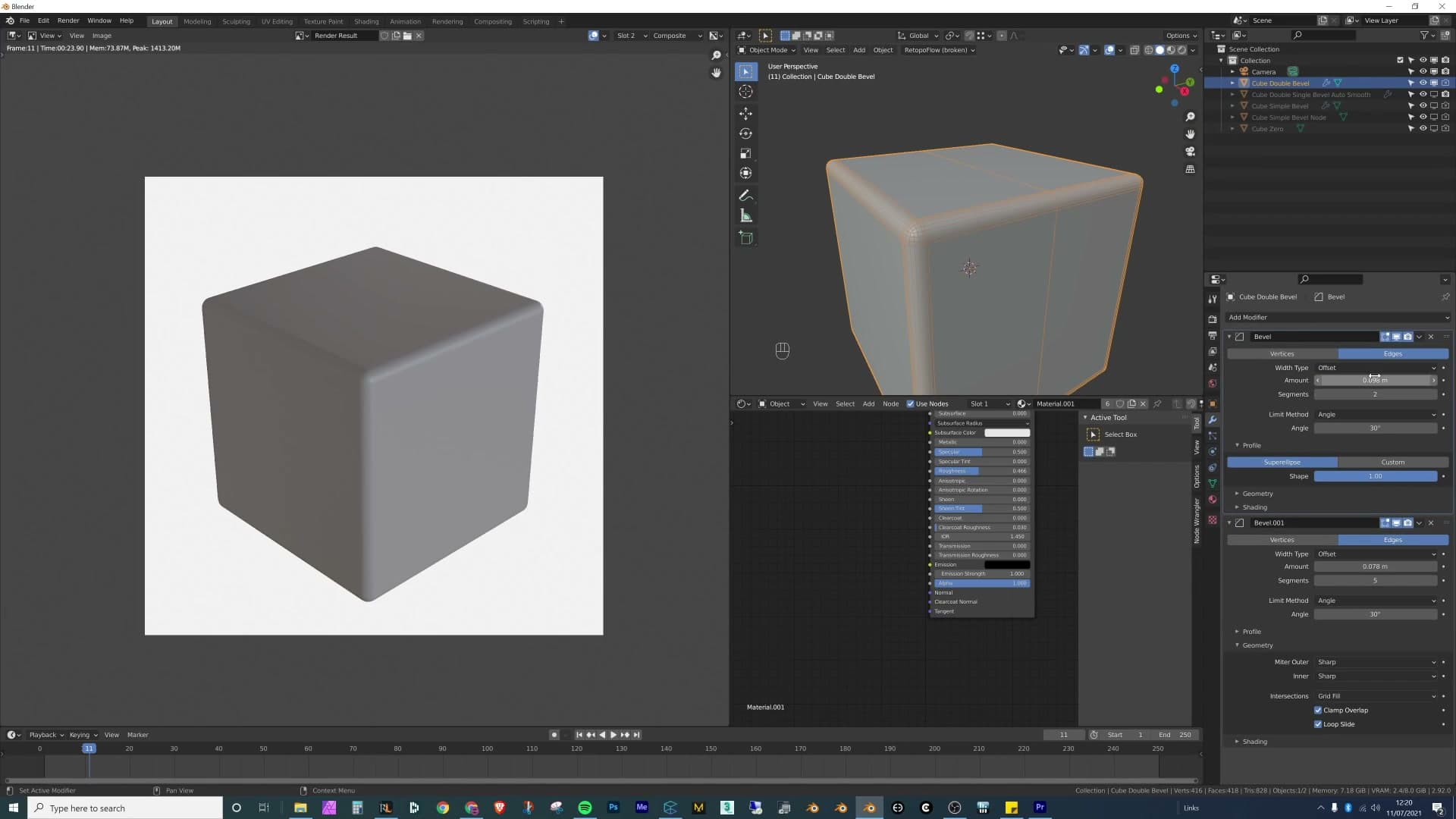Click the Bevel Shape slider

(1376, 476)
